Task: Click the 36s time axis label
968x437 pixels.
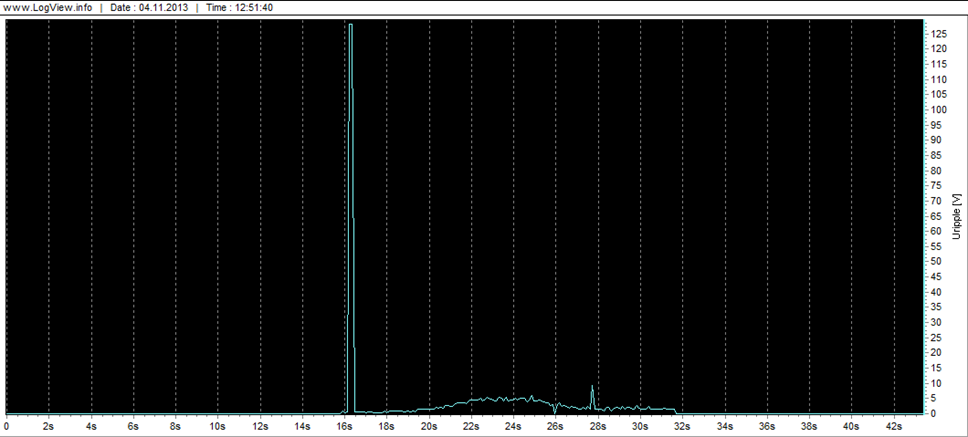Action: 767,426
